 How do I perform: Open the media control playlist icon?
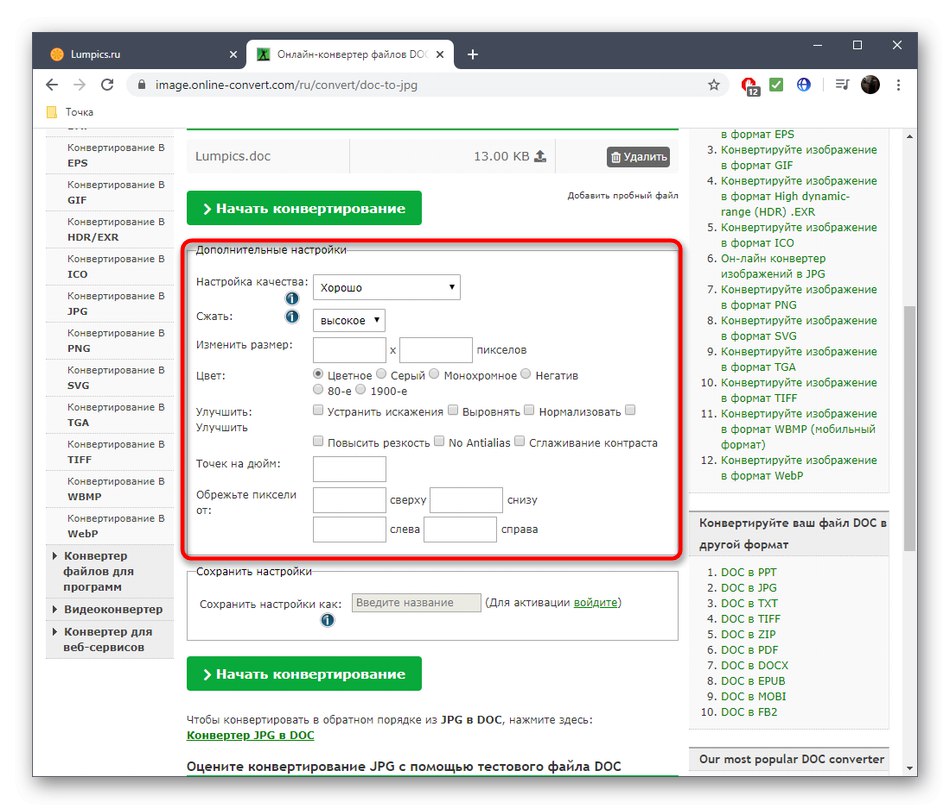pos(842,85)
